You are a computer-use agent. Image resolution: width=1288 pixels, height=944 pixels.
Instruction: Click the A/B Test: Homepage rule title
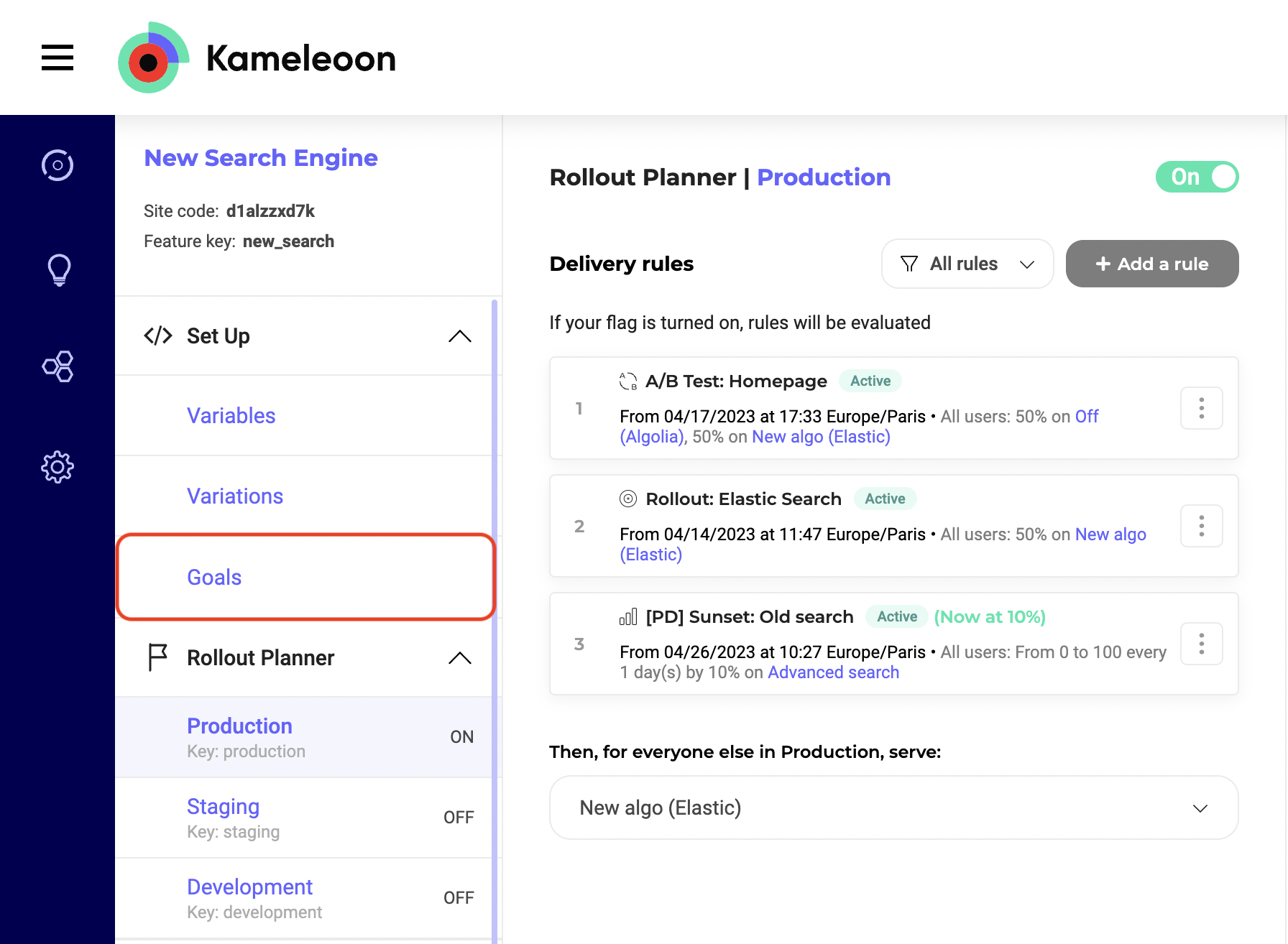736,381
